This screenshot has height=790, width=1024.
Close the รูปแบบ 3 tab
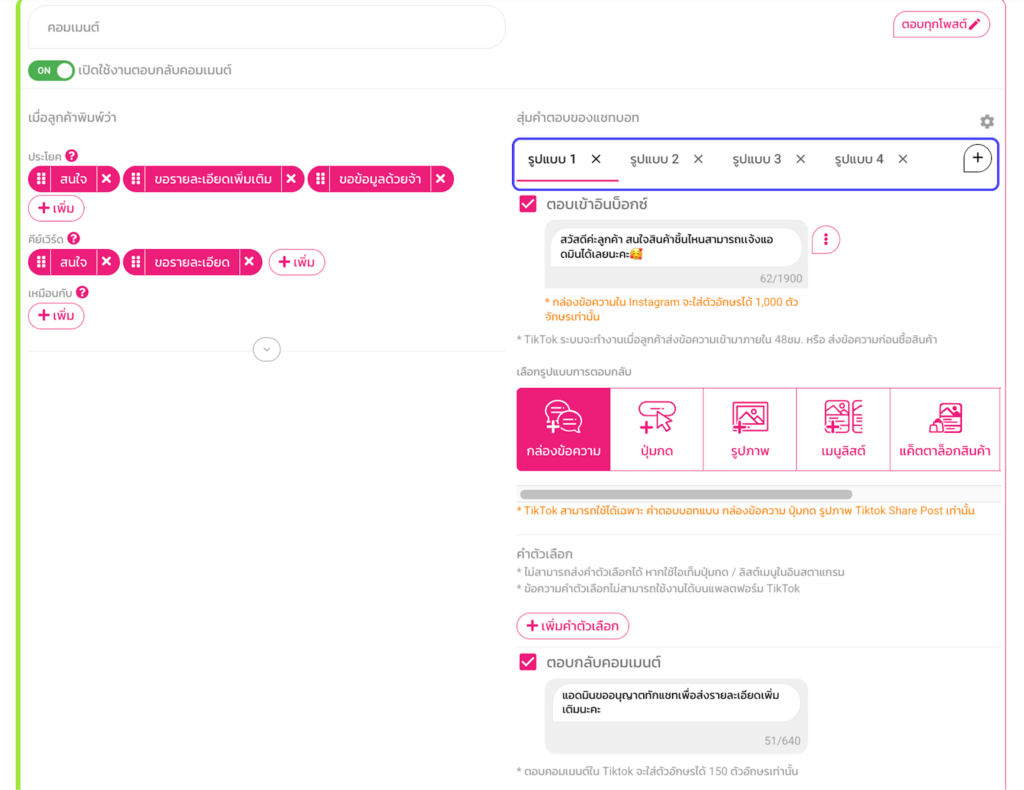click(x=800, y=159)
